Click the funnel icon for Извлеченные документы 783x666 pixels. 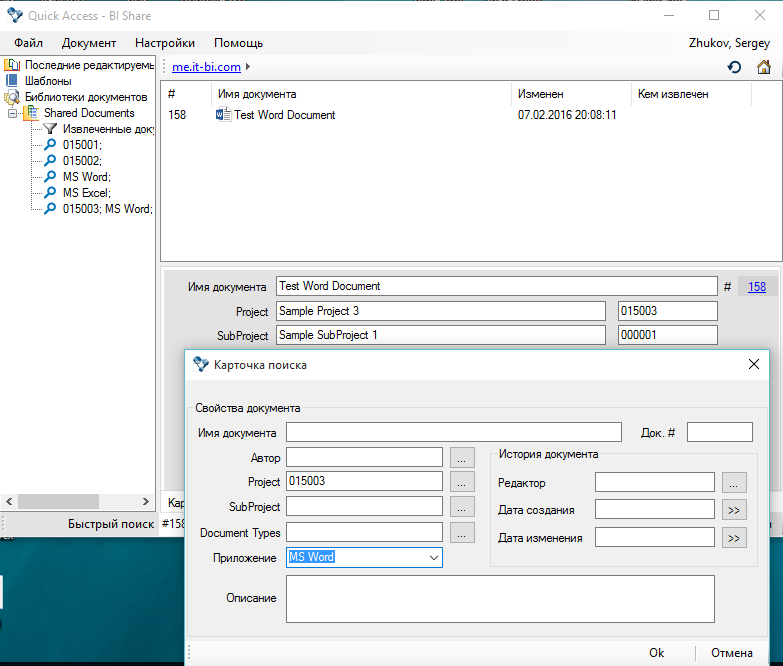[x=50, y=129]
